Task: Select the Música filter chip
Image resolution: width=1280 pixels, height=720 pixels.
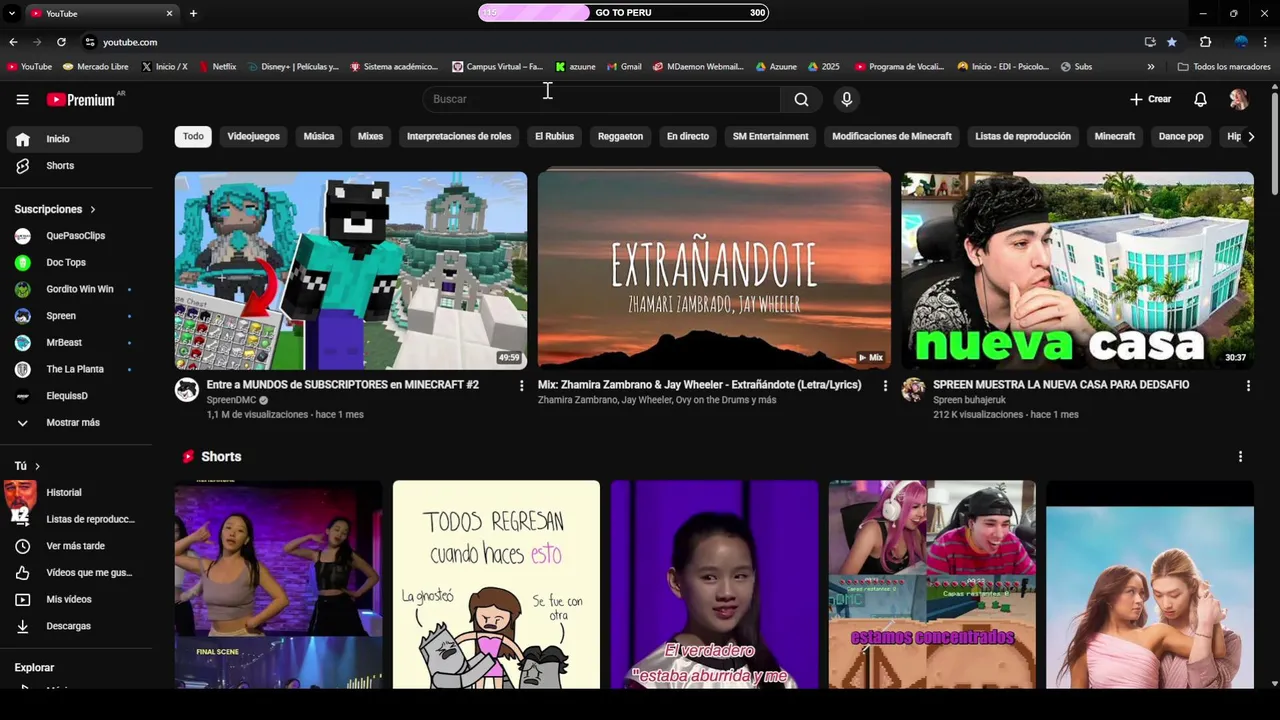Action: [319, 136]
